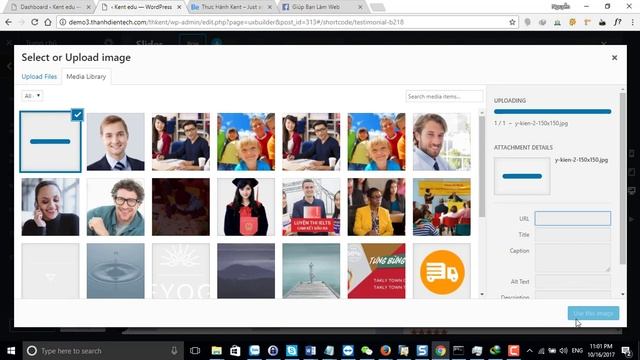Select the graduate girl in cap thumbnail
Viewport: 640px width, 360px height.
coord(246,207)
